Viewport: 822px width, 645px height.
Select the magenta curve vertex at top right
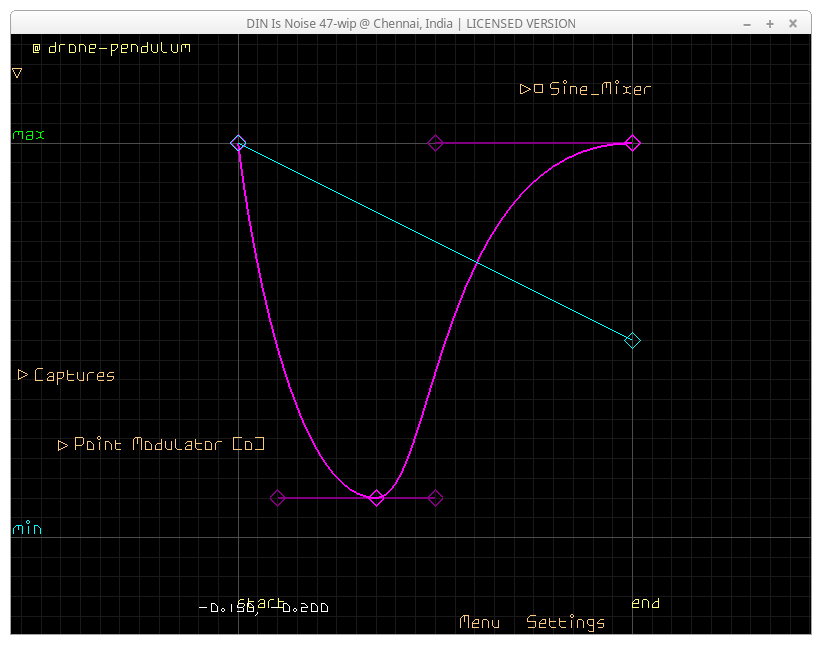(632, 143)
